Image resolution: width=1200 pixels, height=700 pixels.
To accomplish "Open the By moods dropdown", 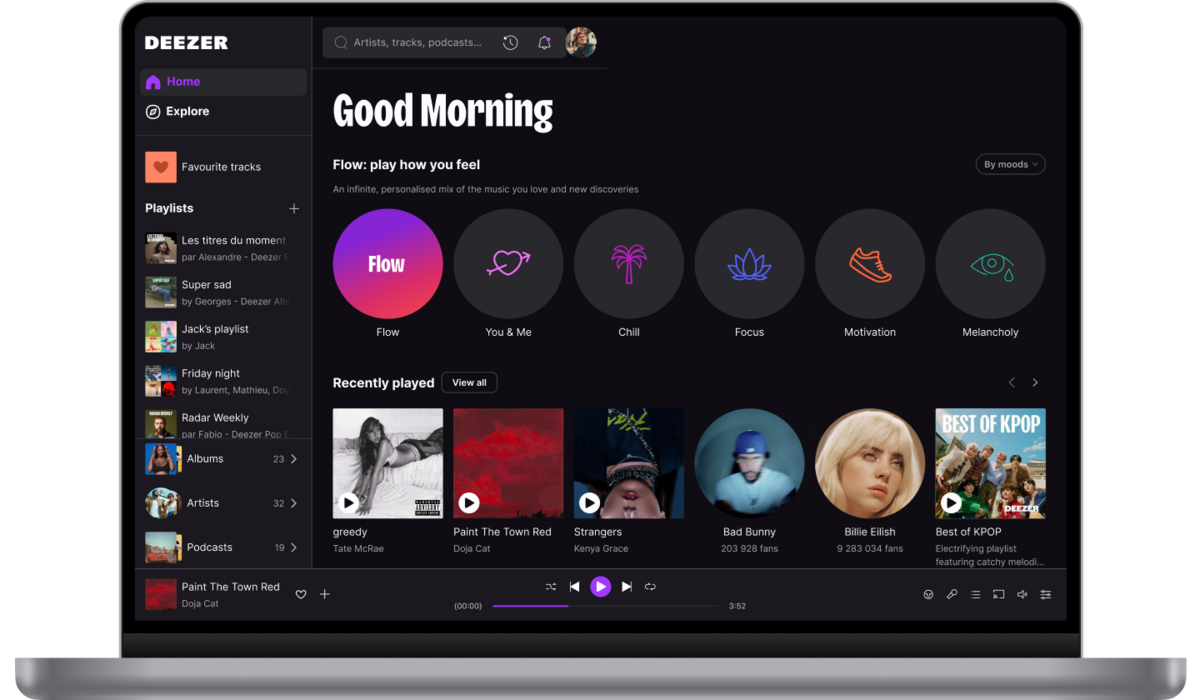I will (1010, 164).
